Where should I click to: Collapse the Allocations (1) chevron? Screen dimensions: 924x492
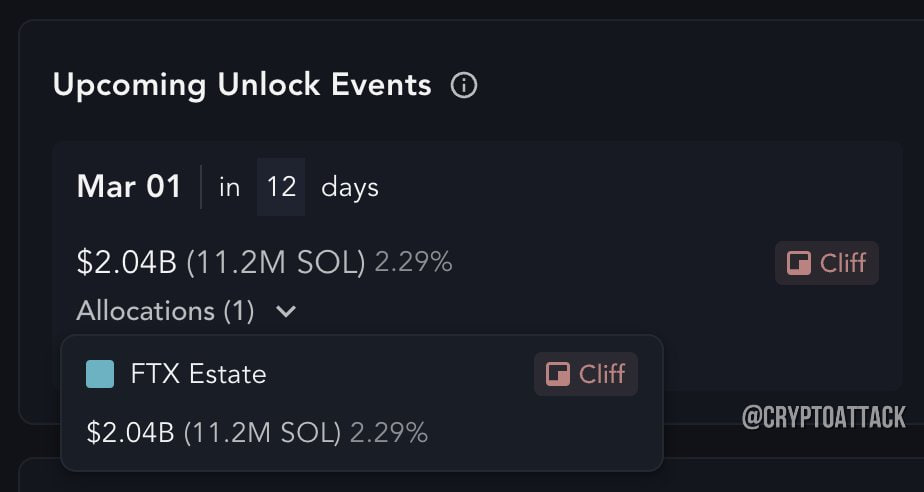click(x=286, y=311)
